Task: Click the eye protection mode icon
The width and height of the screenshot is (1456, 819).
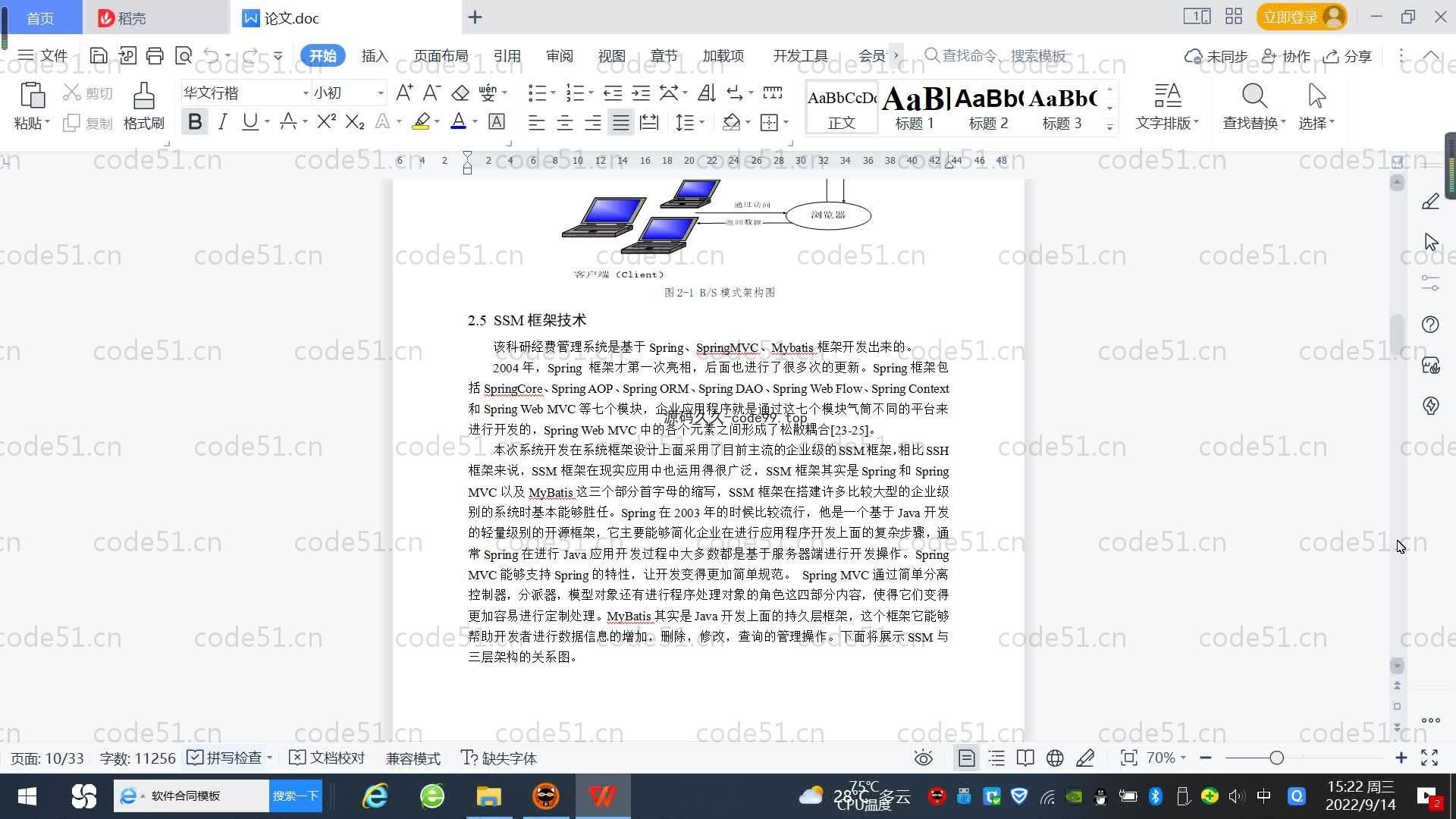Action: (x=923, y=758)
